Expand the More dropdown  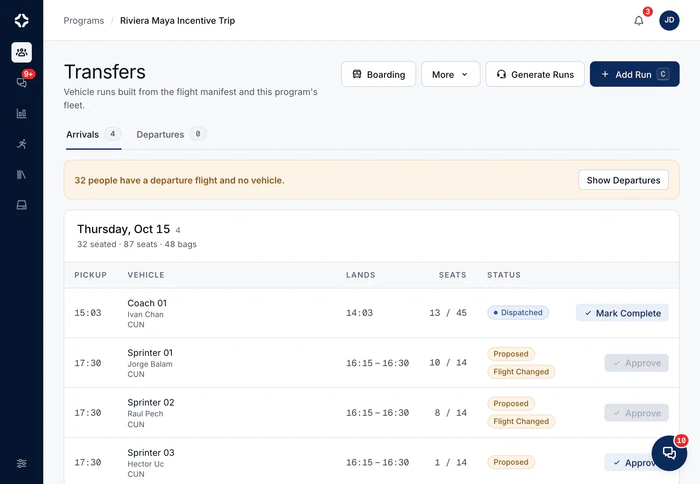coord(450,74)
